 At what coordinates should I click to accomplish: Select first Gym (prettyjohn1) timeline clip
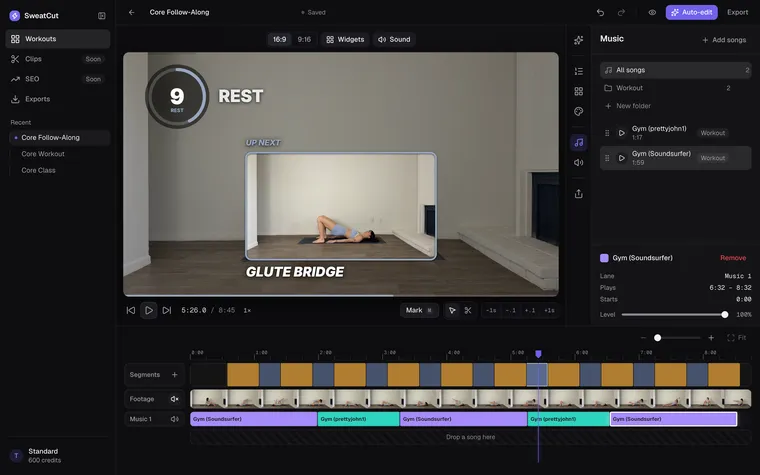359,419
